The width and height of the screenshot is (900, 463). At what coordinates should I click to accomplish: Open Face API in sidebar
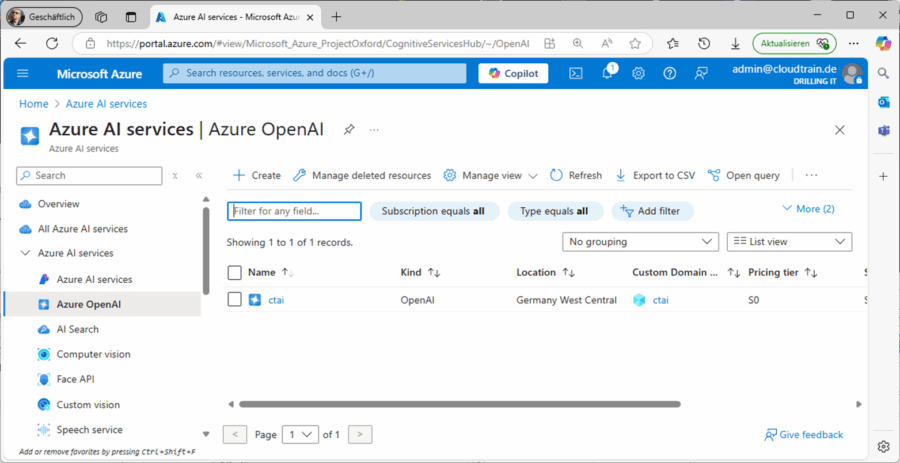click(75, 379)
